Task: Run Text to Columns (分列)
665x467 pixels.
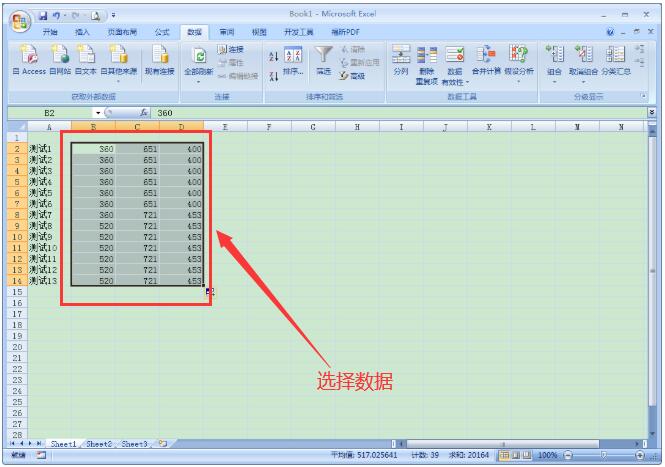Action: (x=401, y=60)
